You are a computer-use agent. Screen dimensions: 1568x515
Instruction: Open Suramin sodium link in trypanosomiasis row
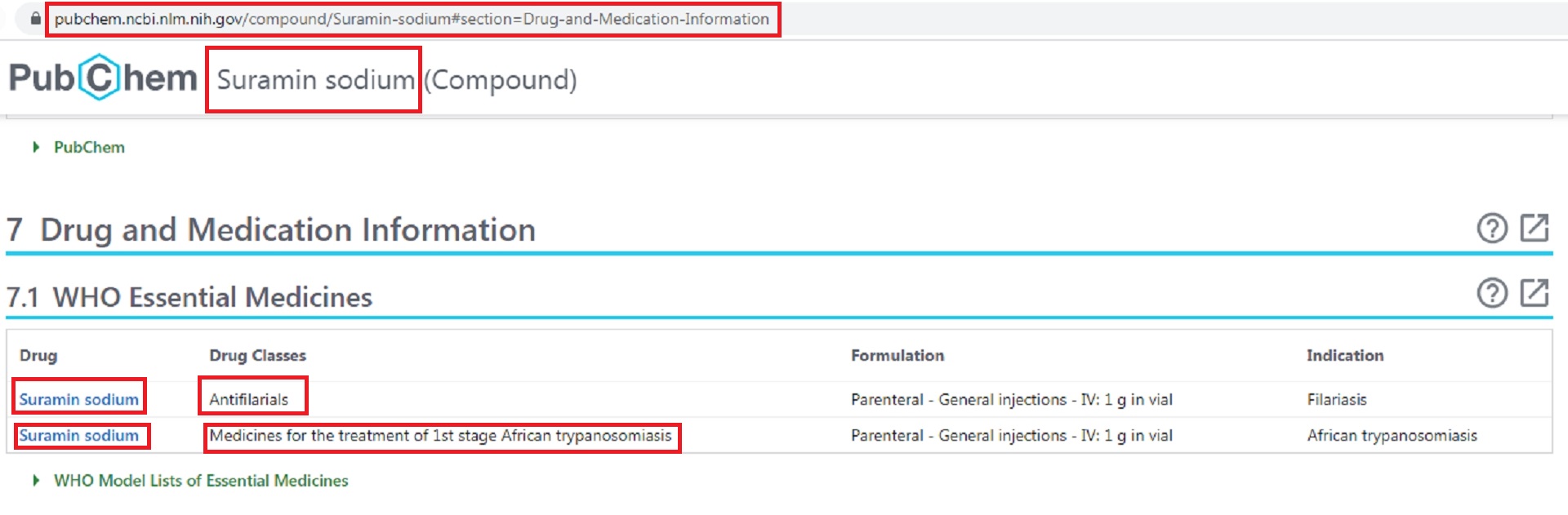pos(79,436)
